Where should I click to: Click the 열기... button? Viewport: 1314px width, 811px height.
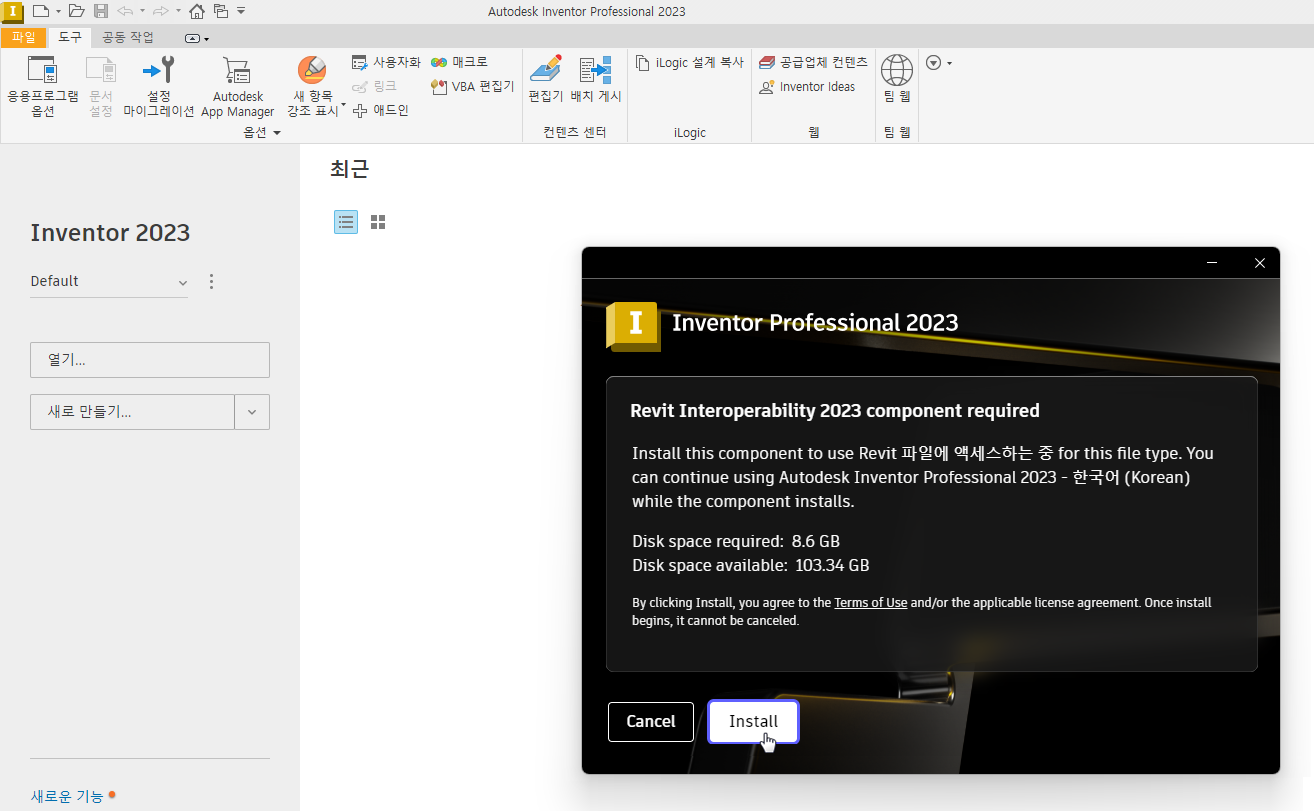[x=150, y=360]
